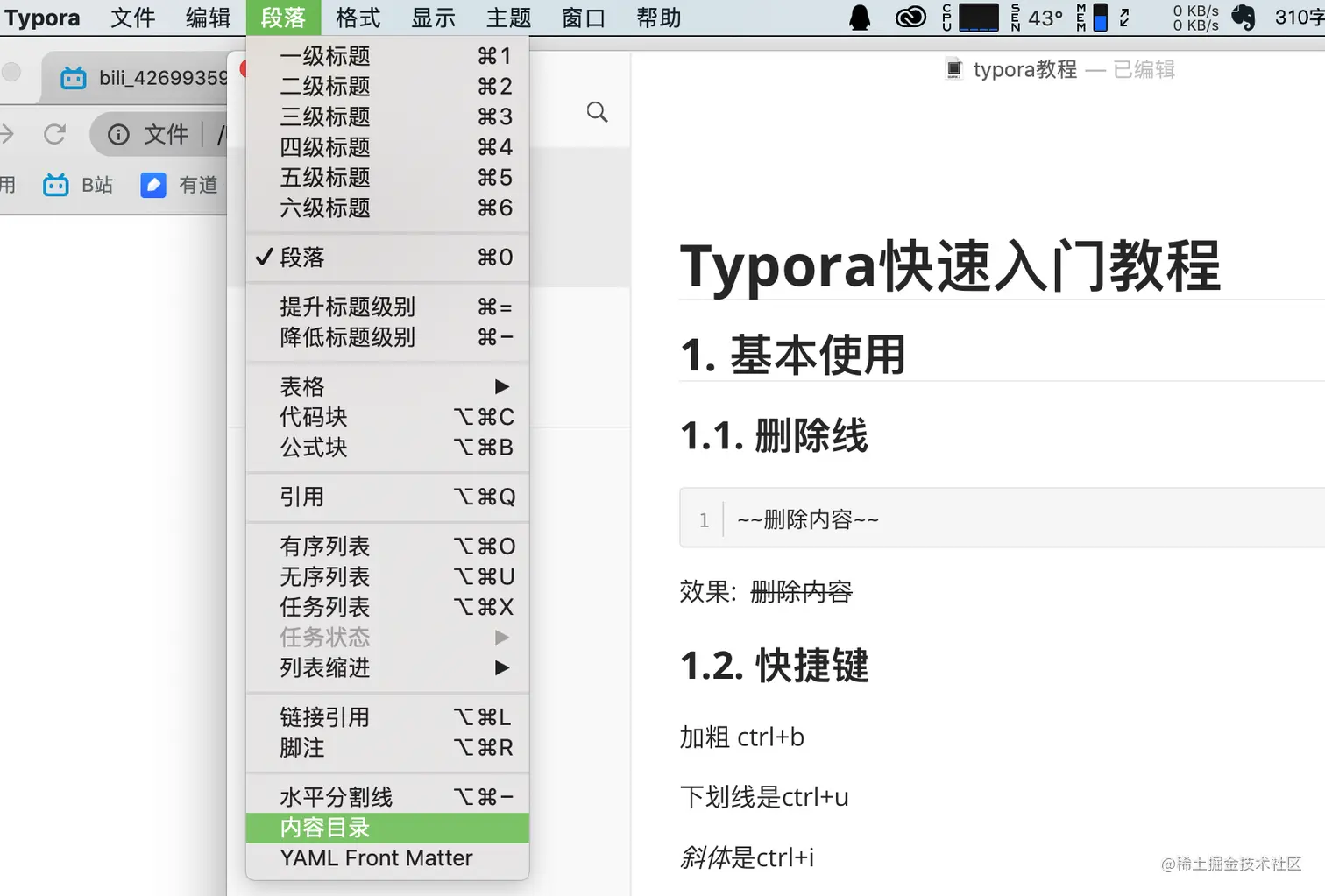Open the 主题 menu

(509, 18)
